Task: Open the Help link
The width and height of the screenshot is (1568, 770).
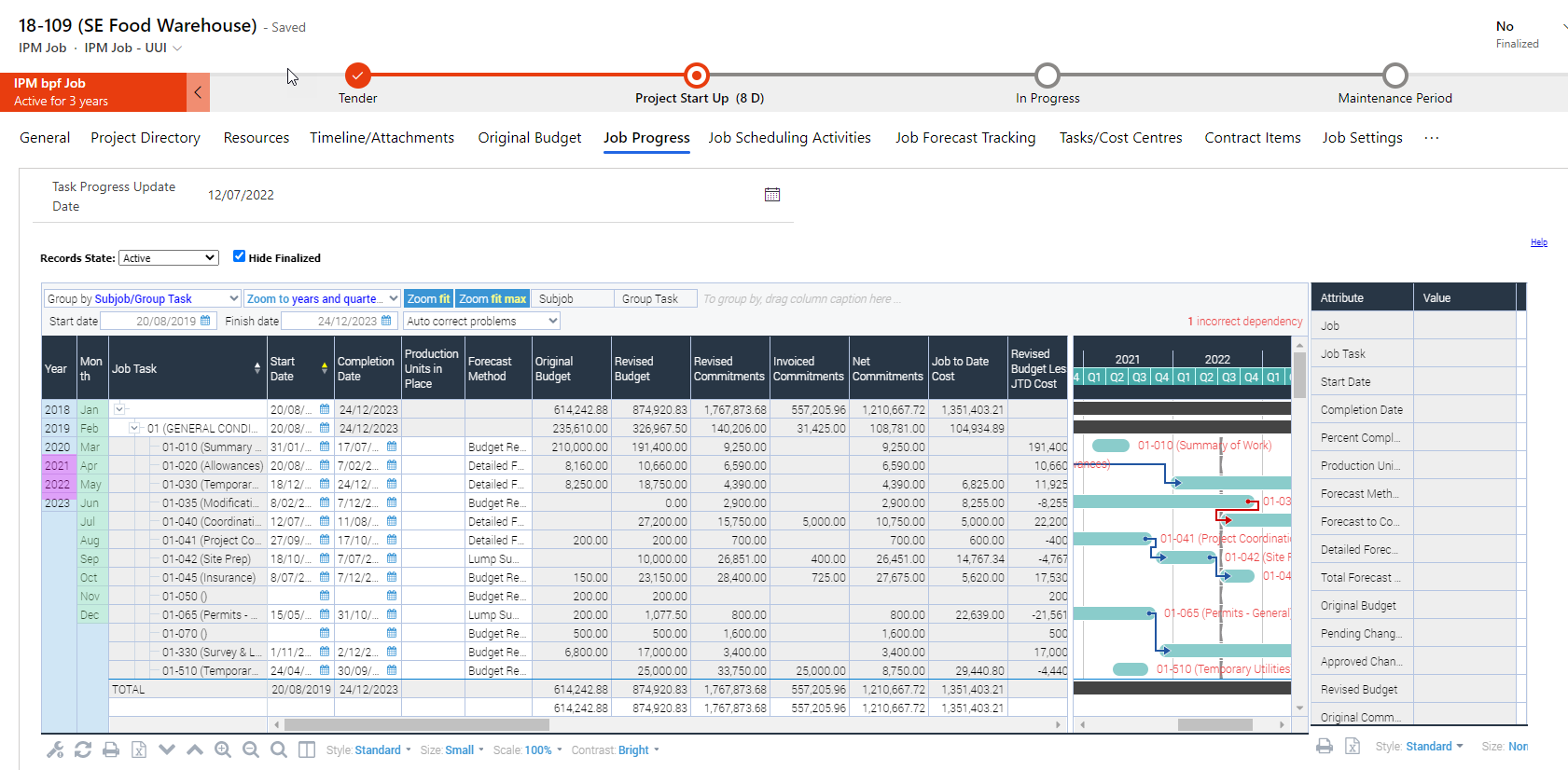Action: [1539, 242]
